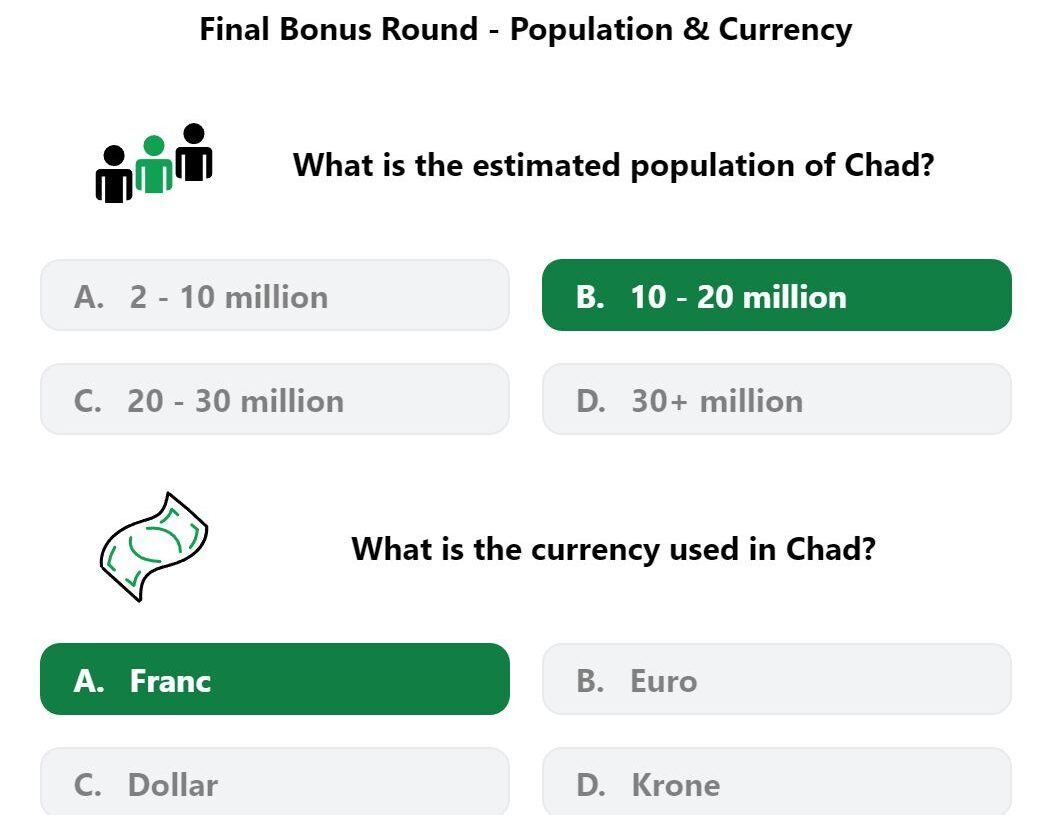The height and width of the screenshot is (815, 1060).
Task: Pick the Dollar currency option
Action: click(x=275, y=782)
